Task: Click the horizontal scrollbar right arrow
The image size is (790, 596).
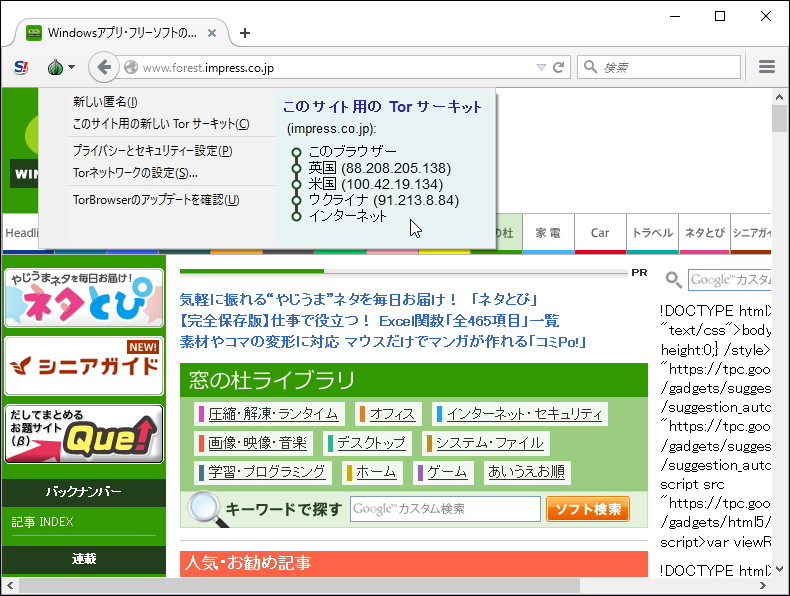Action: (x=763, y=586)
